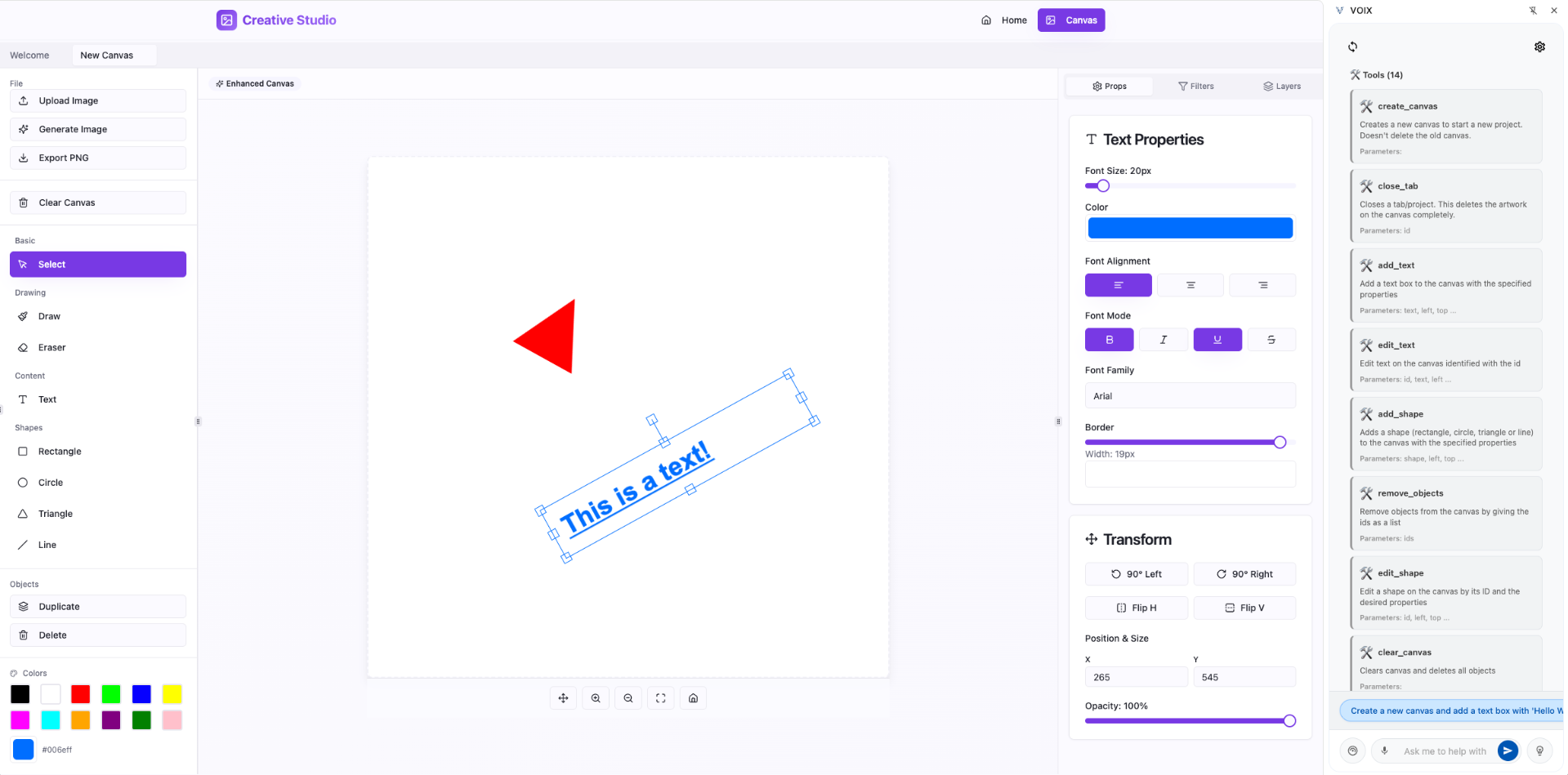The height and width of the screenshot is (775, 1568).
Task: Flip the object horizontally
Action: [1137, 608]
